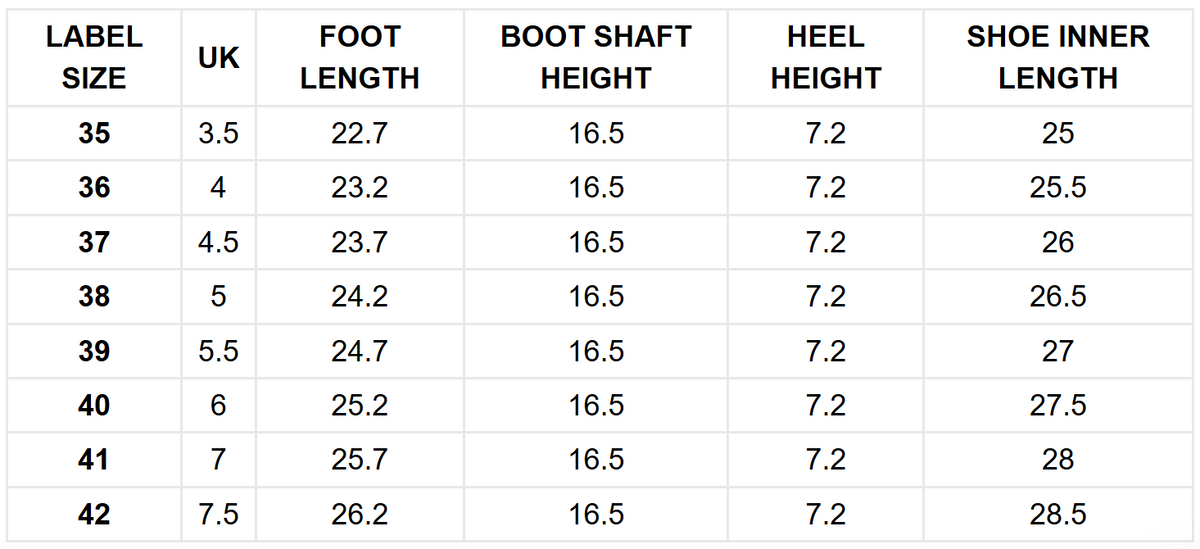Image resolution: width=1200 pixels, height=549 pixels.
Task: Click foot length value 24.7
Action: click(360, 352)
